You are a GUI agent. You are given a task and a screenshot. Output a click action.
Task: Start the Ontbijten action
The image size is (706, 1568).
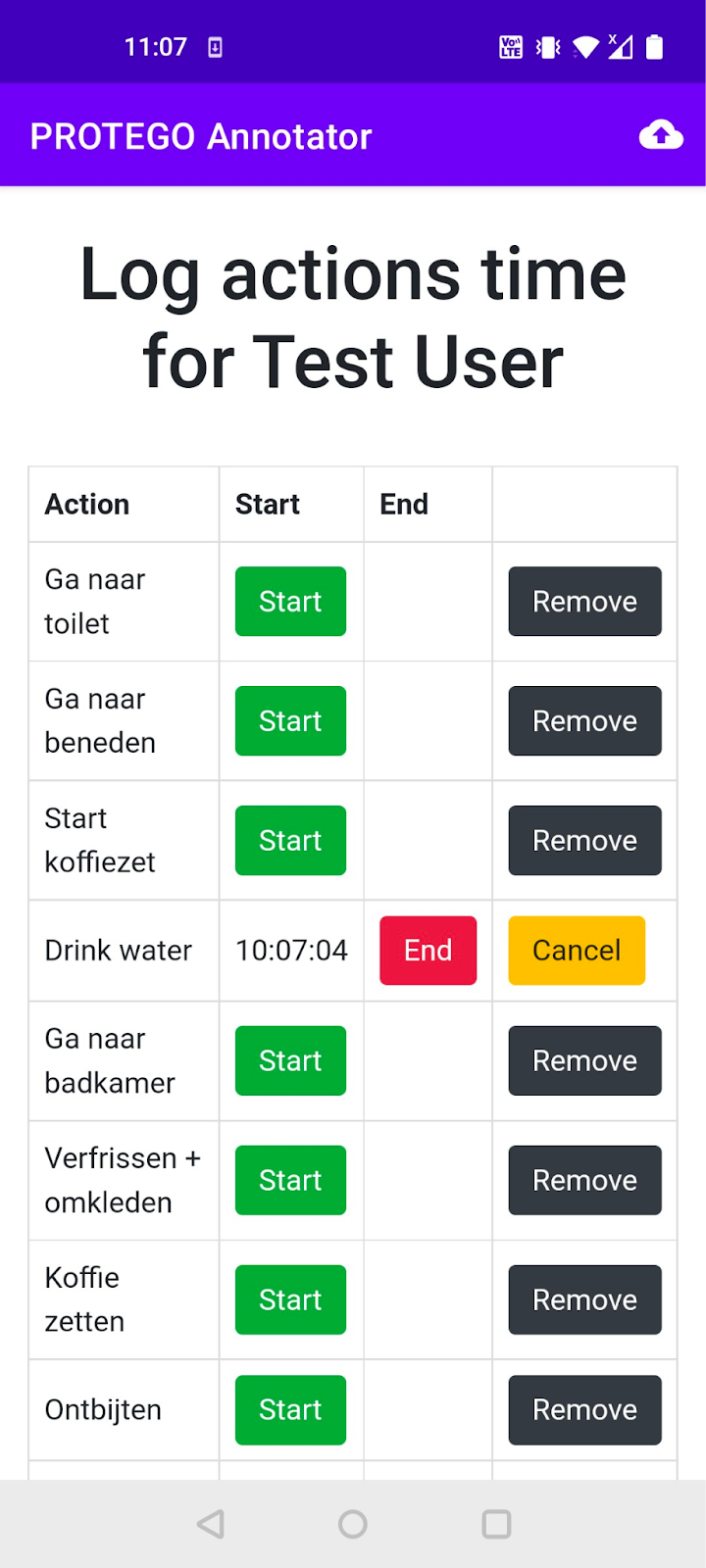pos(290,1409)
